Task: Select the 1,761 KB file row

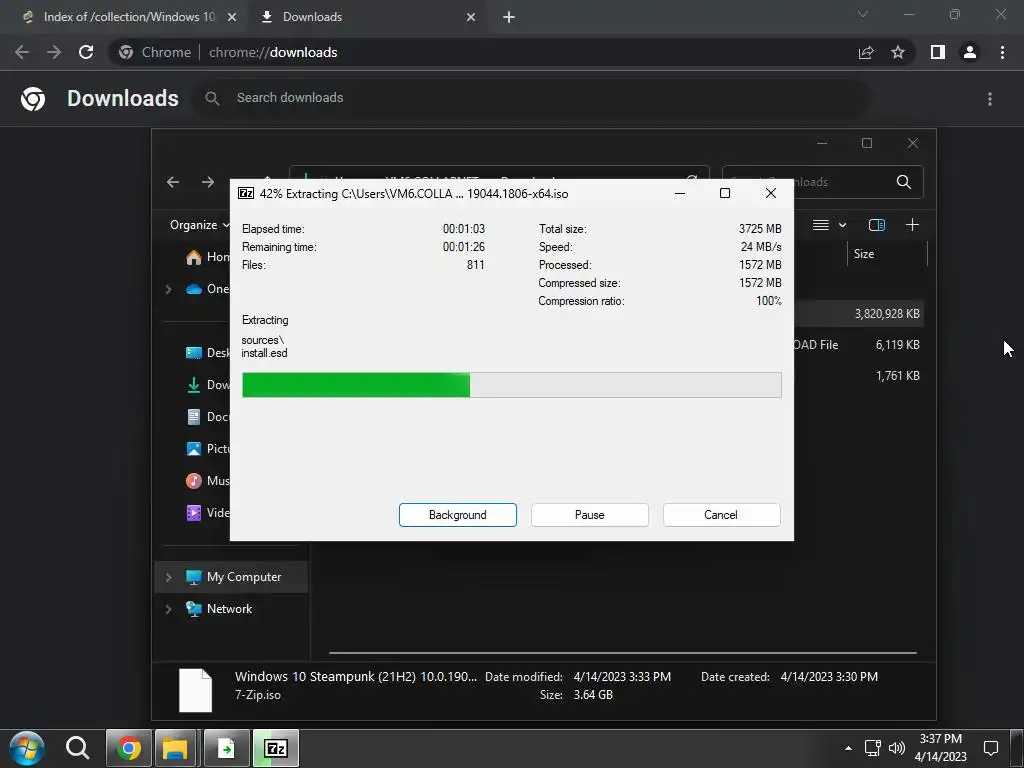Action: coord(860,376)
